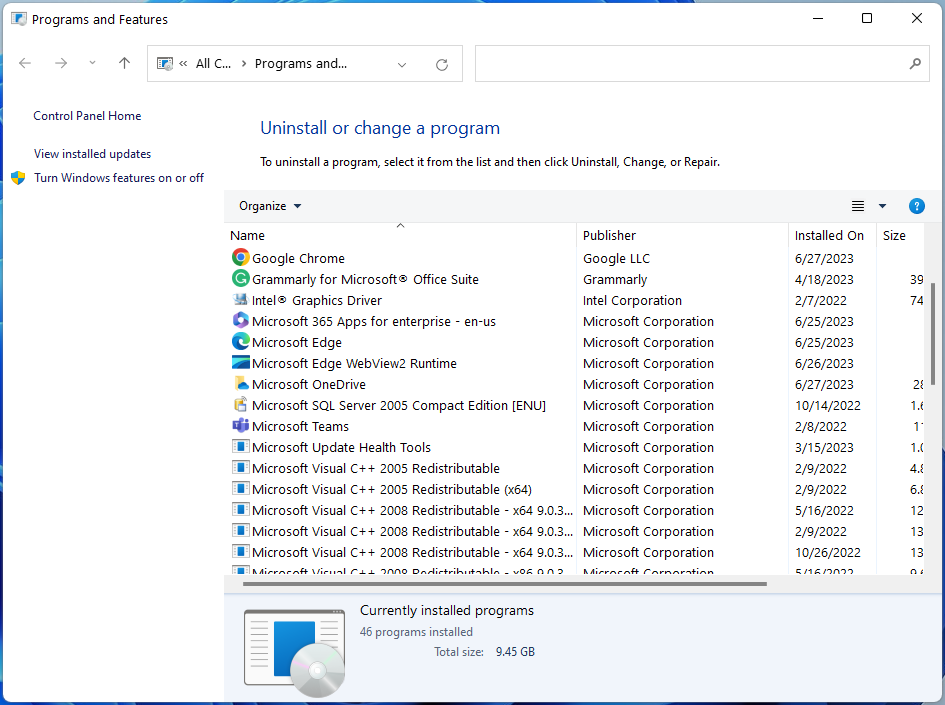Select Microsoft Teams program name
The image size is (945, 705).
click(300, 426)
